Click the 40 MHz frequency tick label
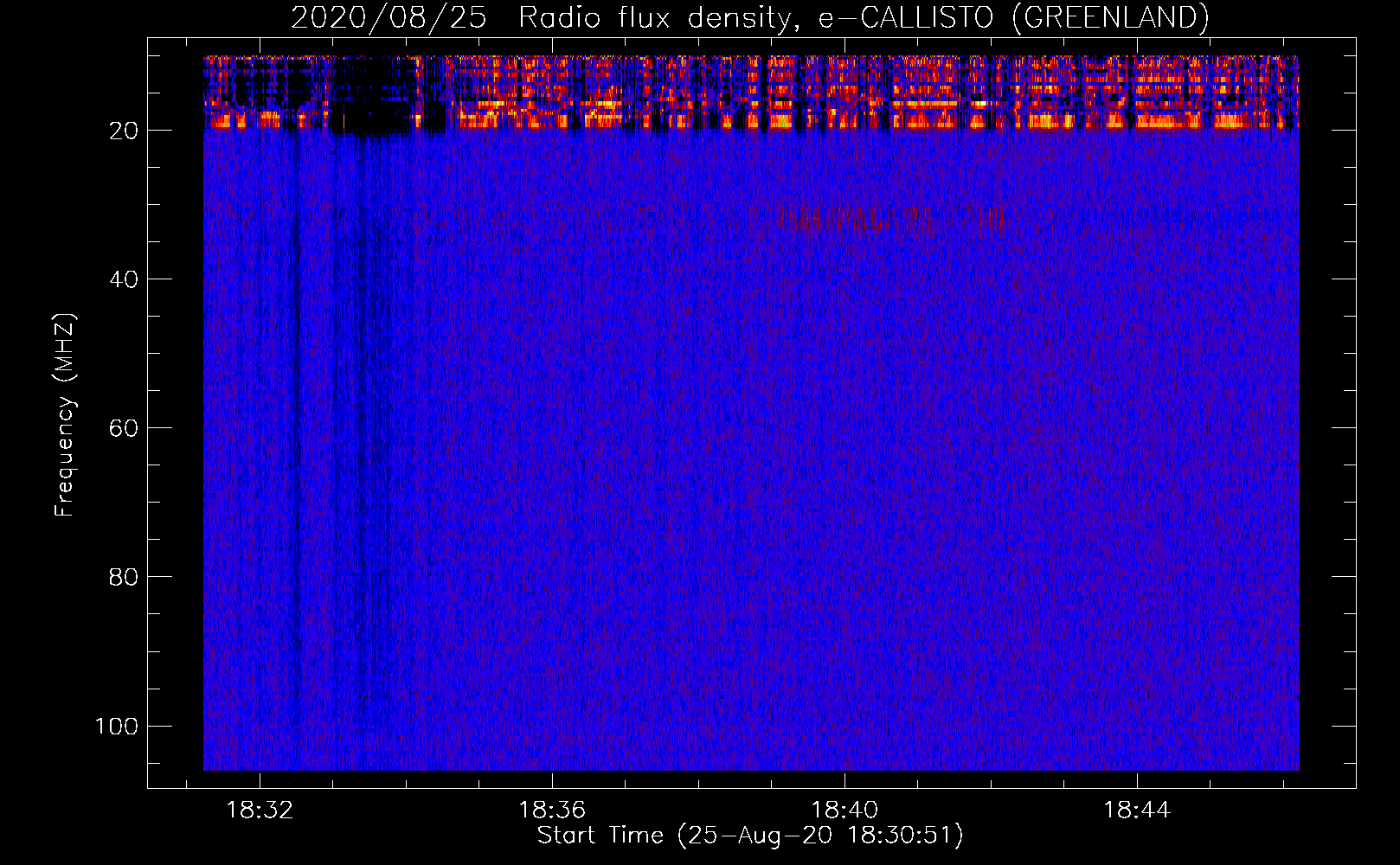This screenshot has height=865, width=1400. (124, 279)
